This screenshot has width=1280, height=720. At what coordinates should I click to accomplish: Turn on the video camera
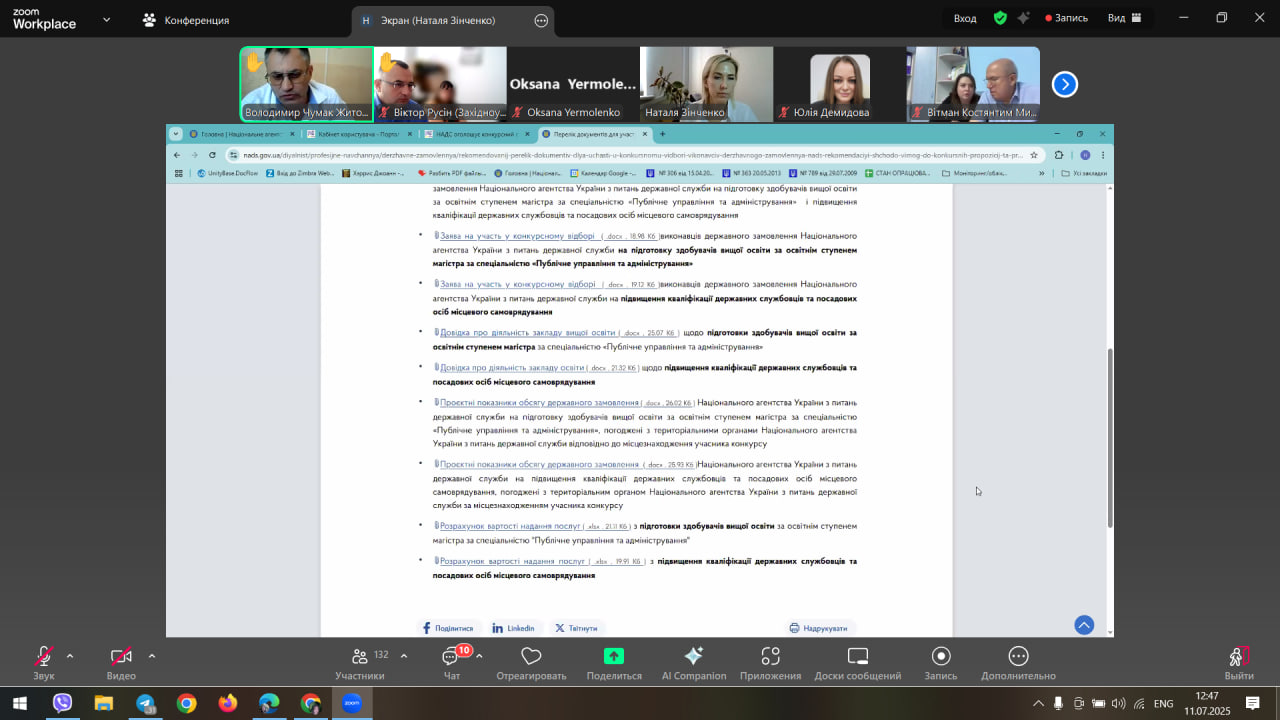click(121, 661)
